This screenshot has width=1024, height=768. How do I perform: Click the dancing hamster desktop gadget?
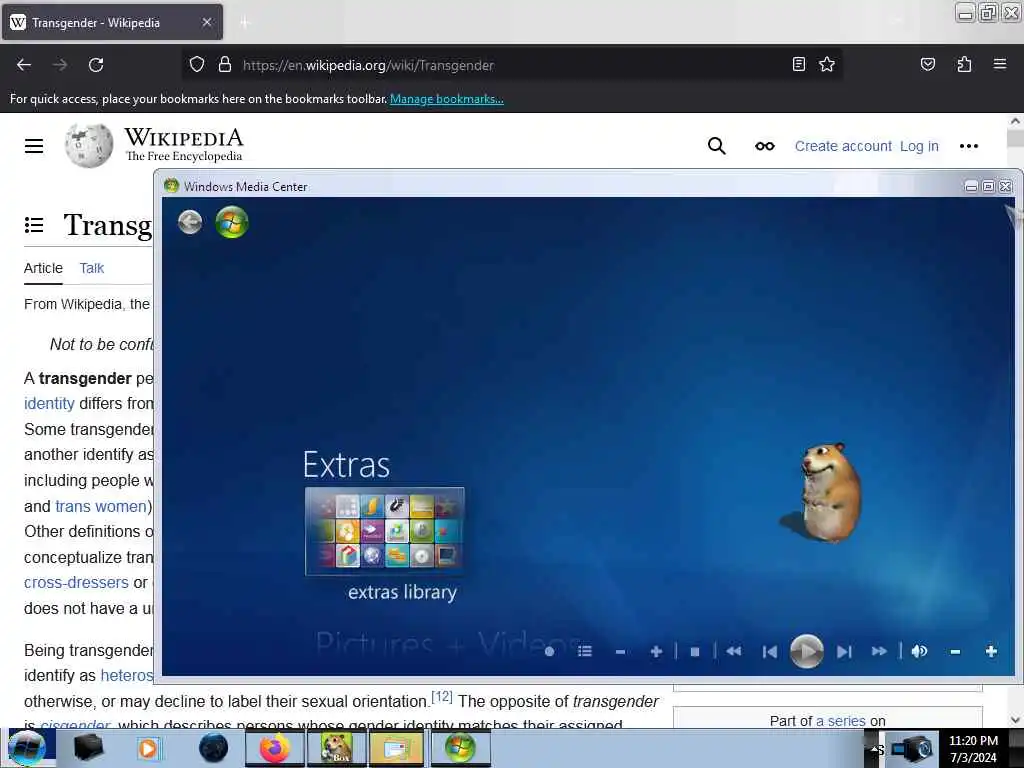824,492
